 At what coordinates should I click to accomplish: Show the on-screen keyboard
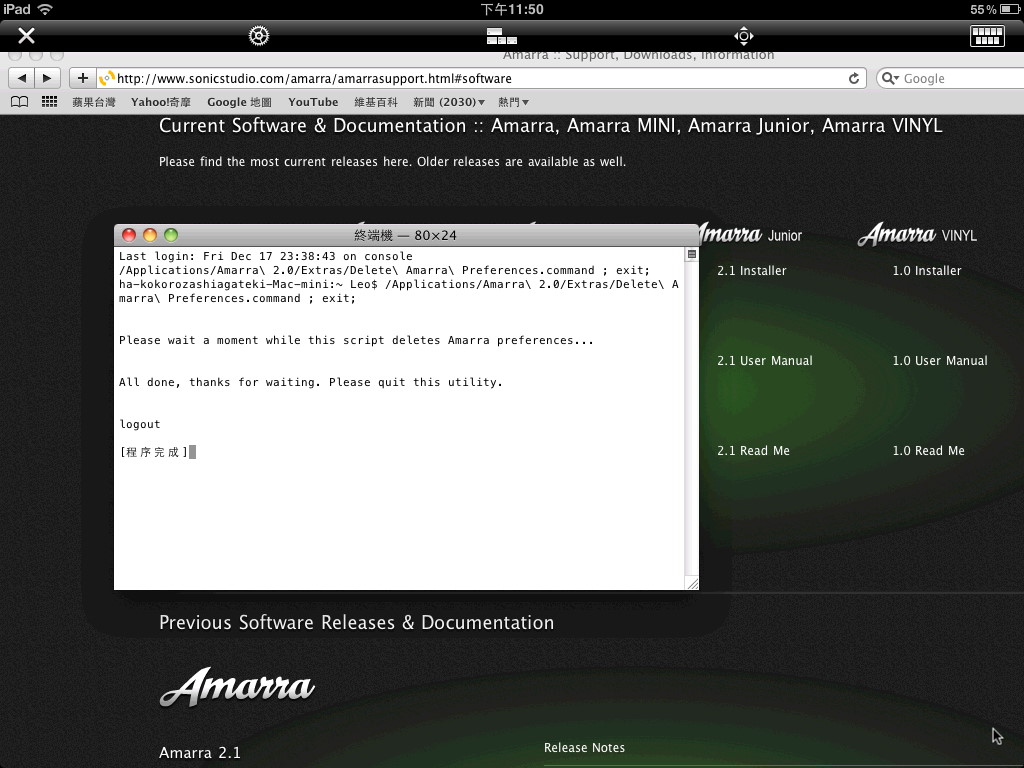tap(987, 35)
